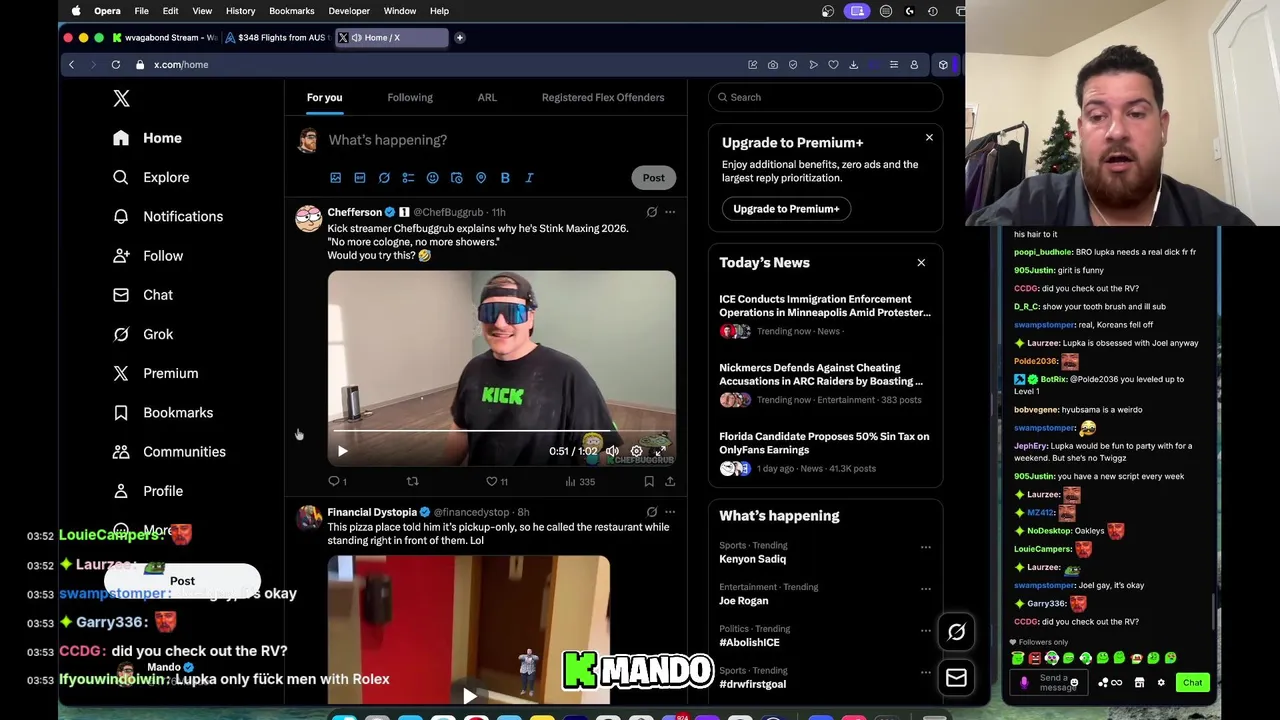Click the X search field
Viewport: 1280px width, 720px height.
[825, 97]
